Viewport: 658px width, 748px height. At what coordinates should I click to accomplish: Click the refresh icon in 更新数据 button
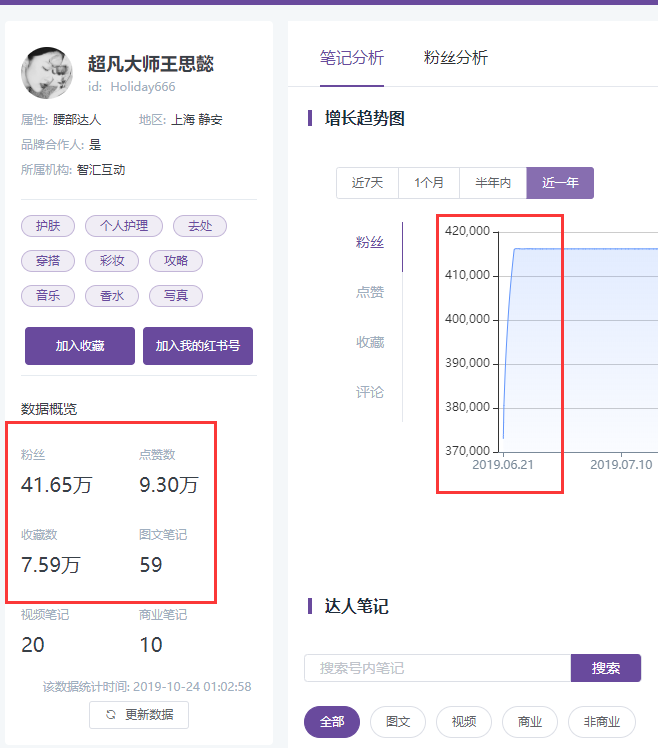pyautogui.click(x=111, y=714)
